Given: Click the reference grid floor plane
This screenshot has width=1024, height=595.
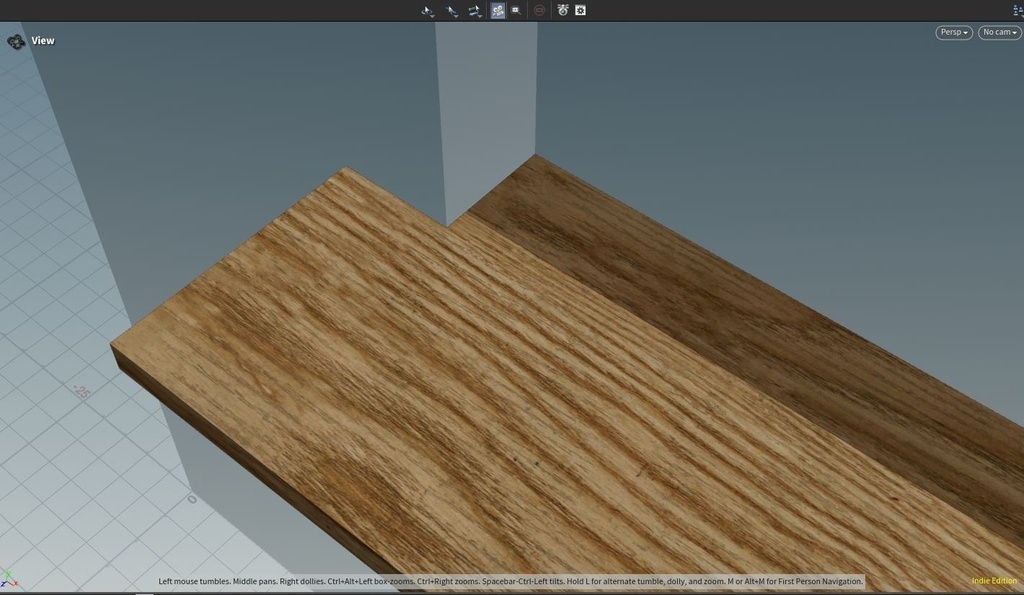Looking at the screenshot, I should click(x=60, y=450).
